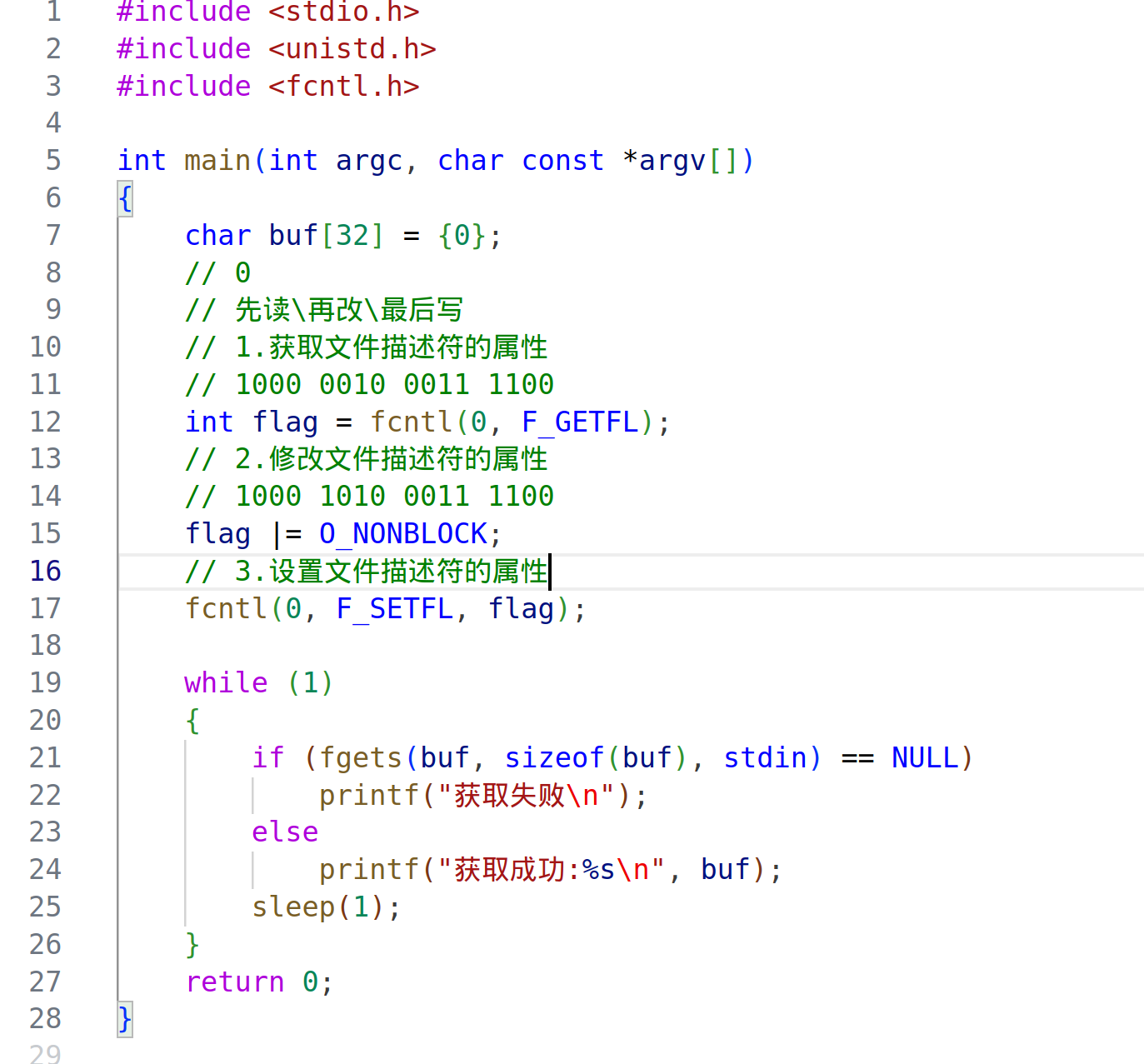Viewport: 1144px width, 1064px height.
Task: Click the comment '// 先读\再改\最后写'
Action: [x=323, y=309]
